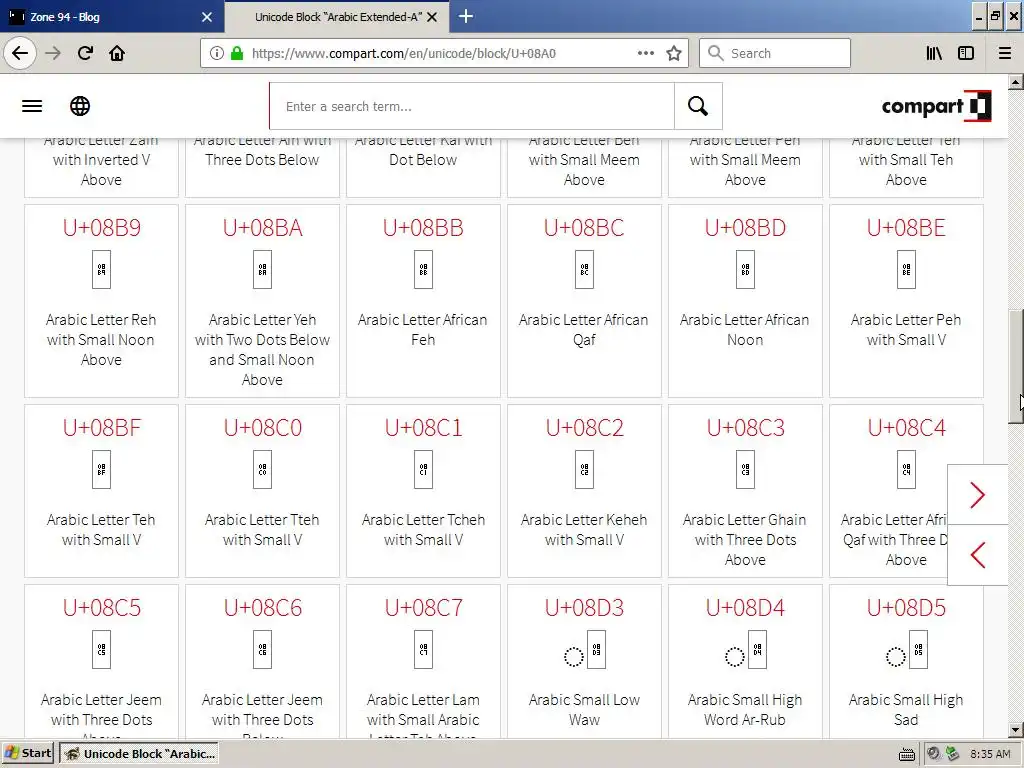The image size is (1024, 768).
Task: Click the Compart magnifier search button
Action: point(697,106)
